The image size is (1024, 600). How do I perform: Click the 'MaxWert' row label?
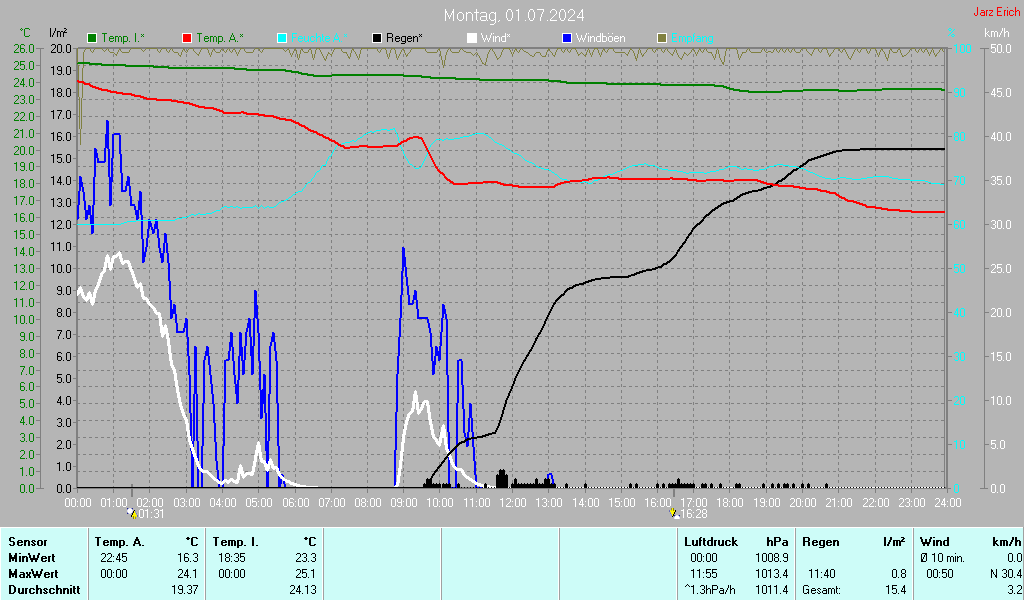(33, 574)
